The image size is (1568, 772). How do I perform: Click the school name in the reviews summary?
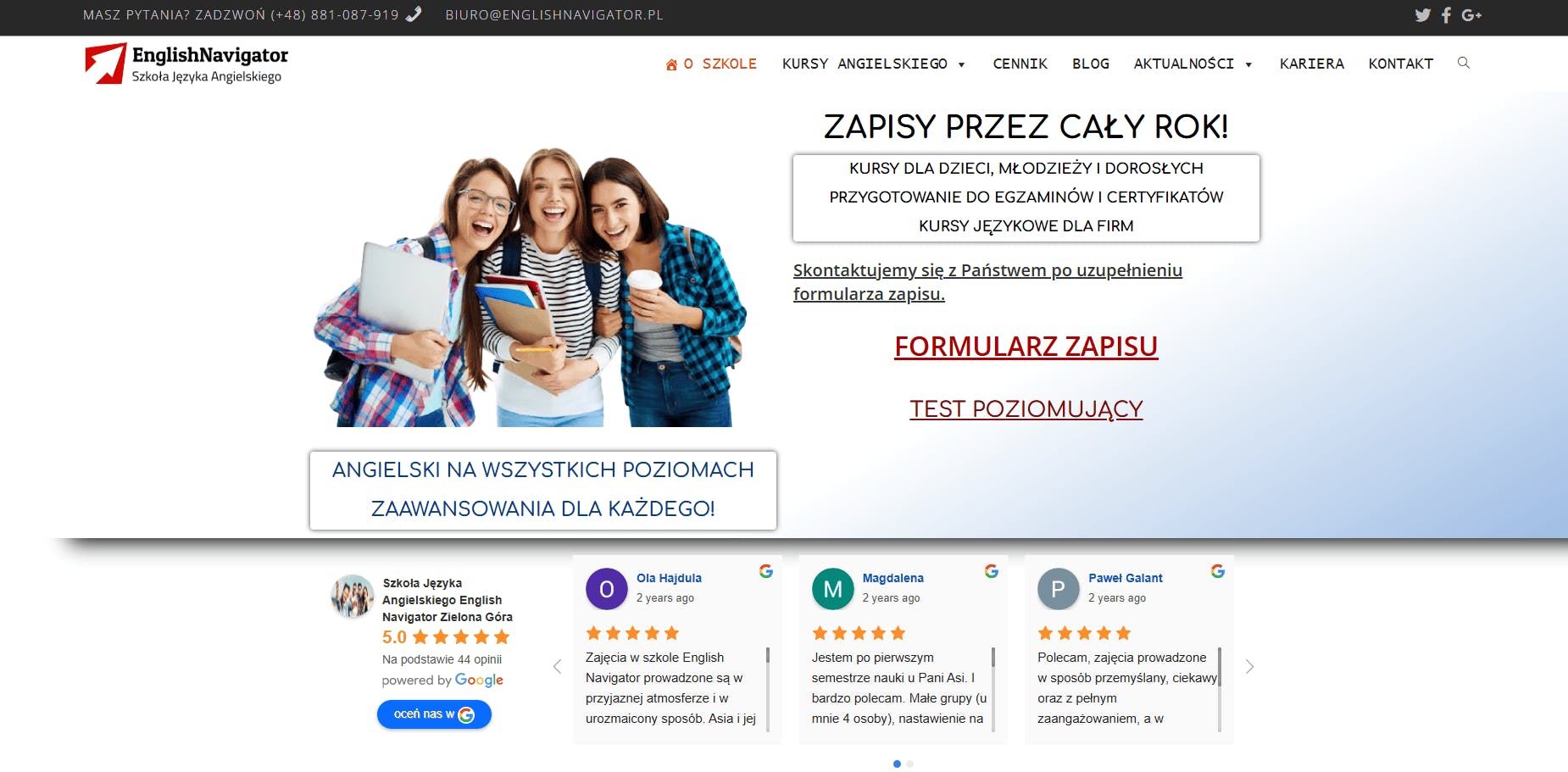click(x=448, y=600)
